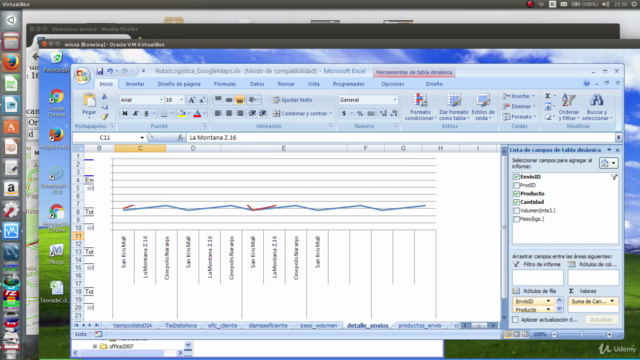Open the Google Chrome desktop shortcut
640x360 pixels.
pos(56,103)
